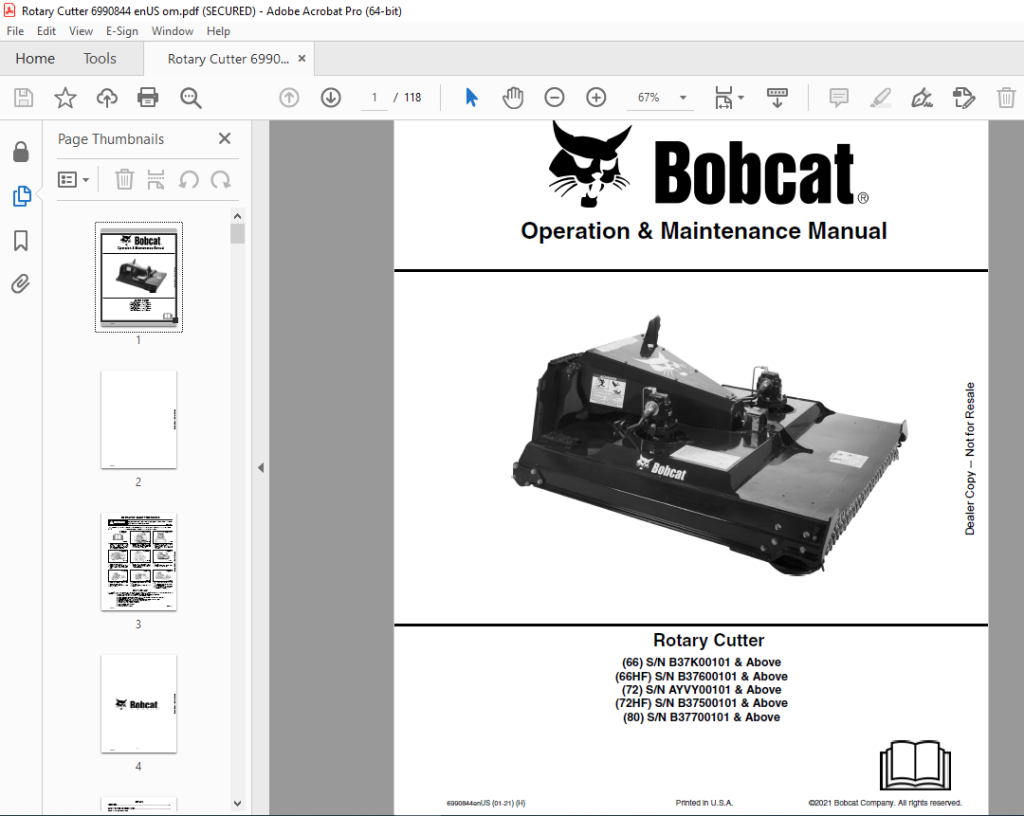This screenshot has width=1024, height=816.
Task: Click the 'Printed in U.S.A.' footer text
Action: (x=704, y=803)
